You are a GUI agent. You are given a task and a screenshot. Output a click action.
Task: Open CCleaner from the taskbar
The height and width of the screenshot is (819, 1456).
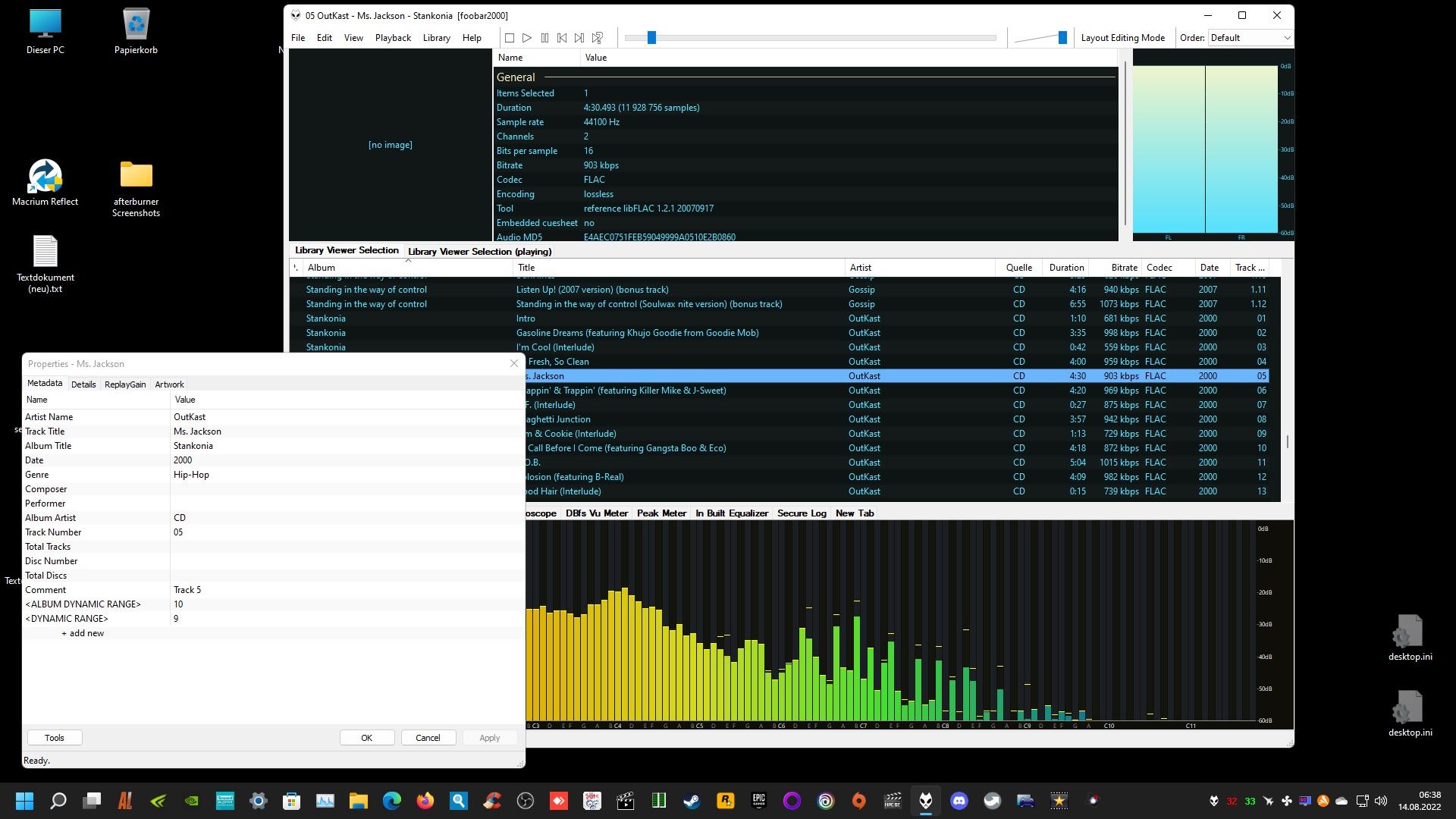coord(491,801)
